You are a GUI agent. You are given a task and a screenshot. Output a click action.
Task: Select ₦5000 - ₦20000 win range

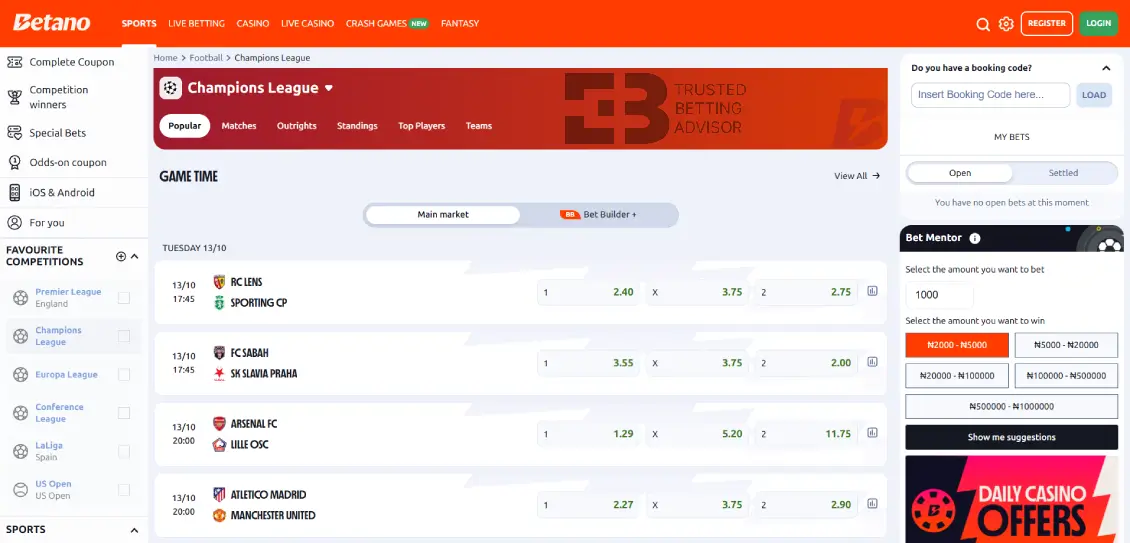pyautogui.click(x=1066, y=345)
